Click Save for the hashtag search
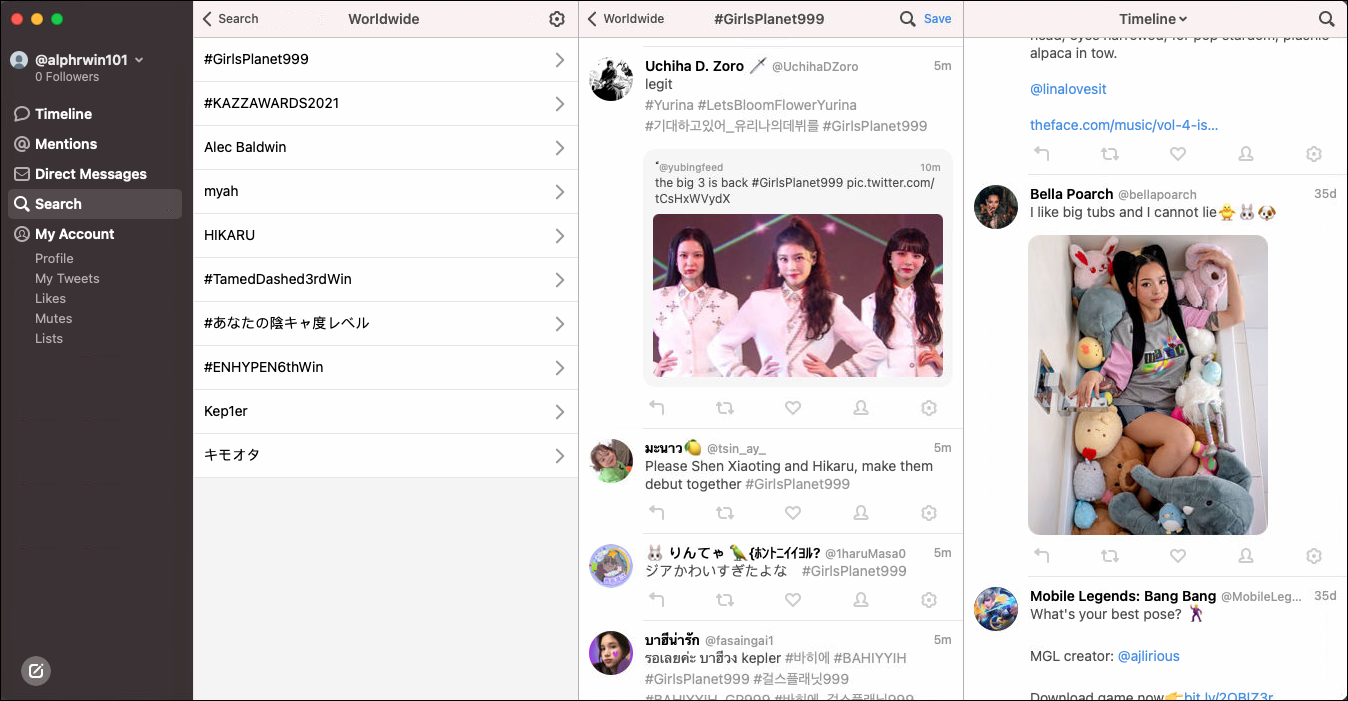 [937, 19]
